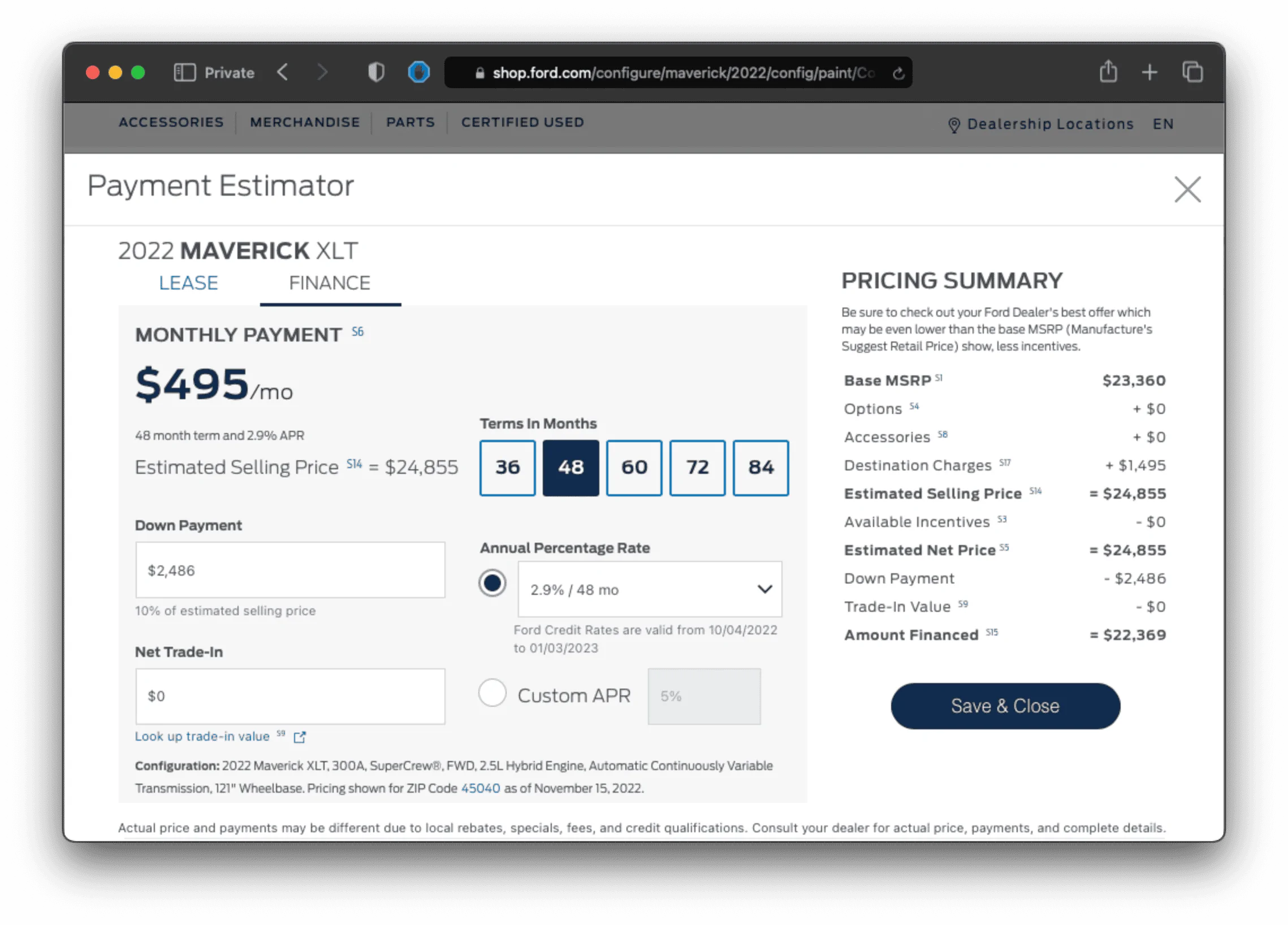This screenshot has width=1288, height=925.
Task: Choose the 36 month term
Action: 507,468
